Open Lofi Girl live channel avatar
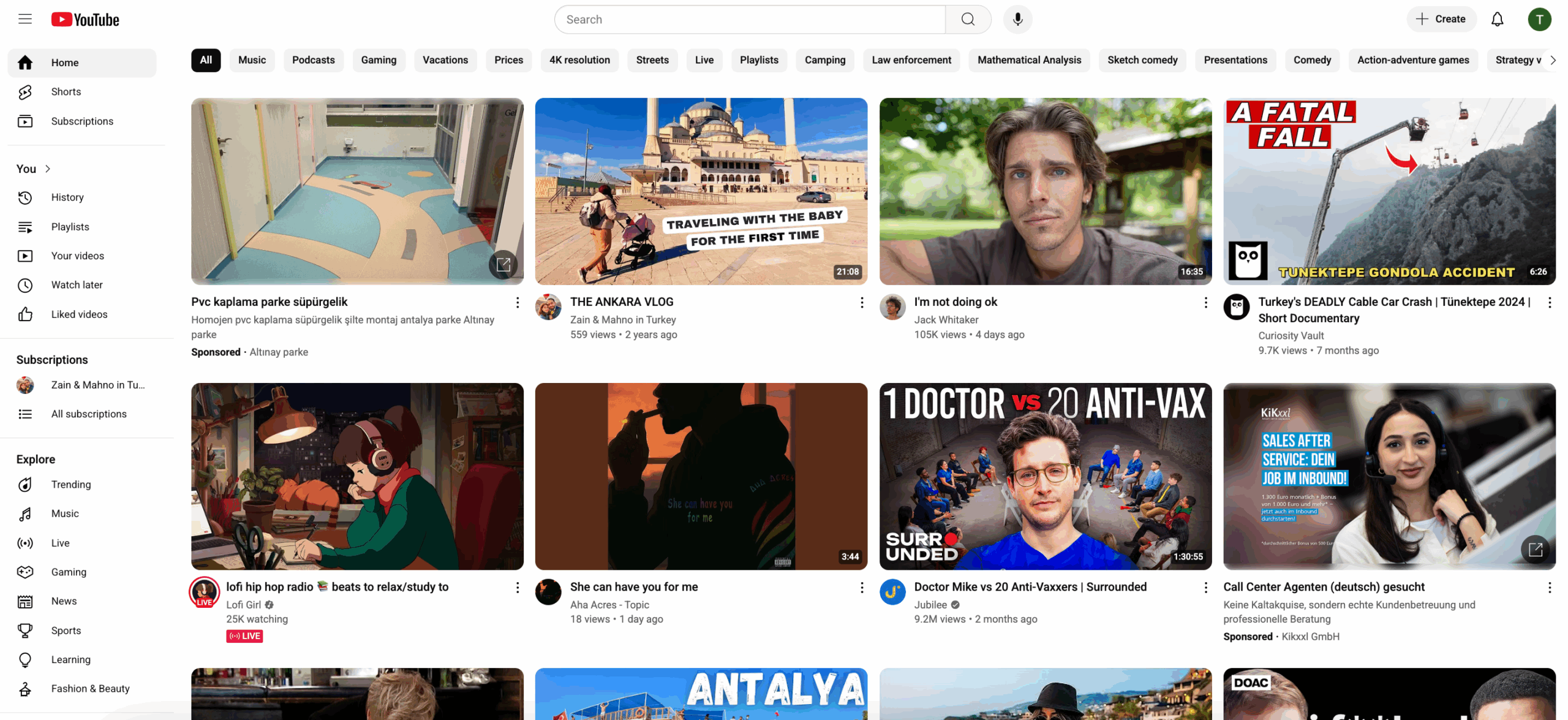Image resolution: width=1568 pixels, height=720 pixels. pyautogui.click(x=204, y=593)
